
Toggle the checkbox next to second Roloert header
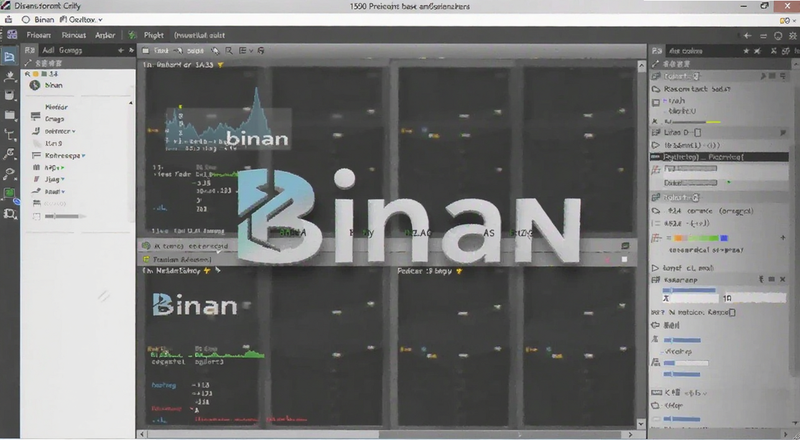click(x=696, y=197)
